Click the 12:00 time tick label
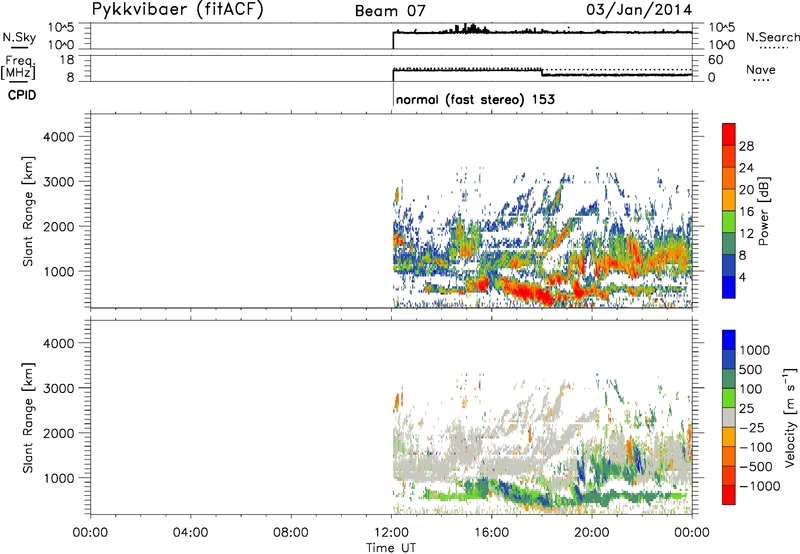The width and height of the screenshot is (800, 554). 391,533
